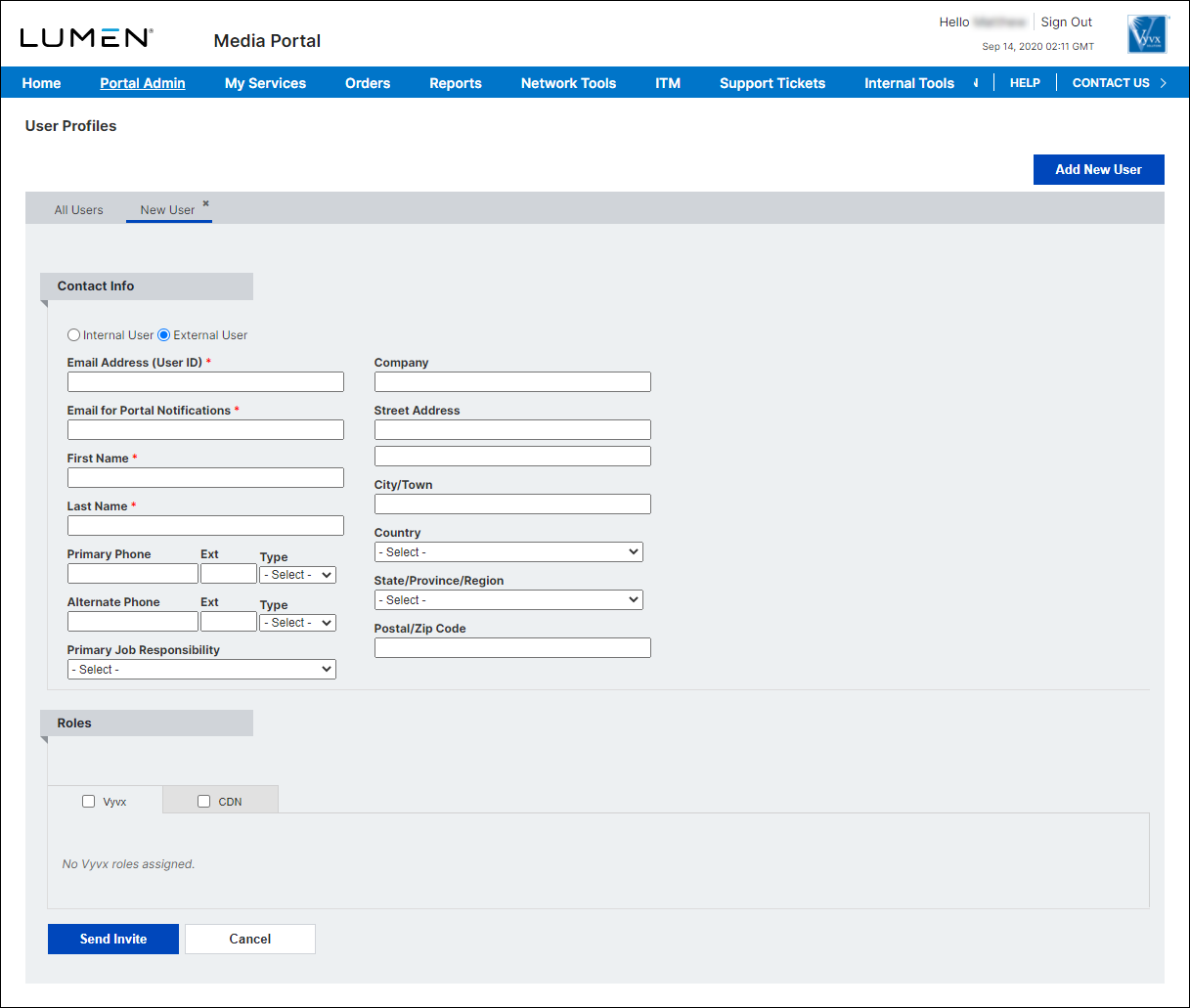1190x1008 pixels.
Task: Focus the First Name field
Action: [205, 478]
